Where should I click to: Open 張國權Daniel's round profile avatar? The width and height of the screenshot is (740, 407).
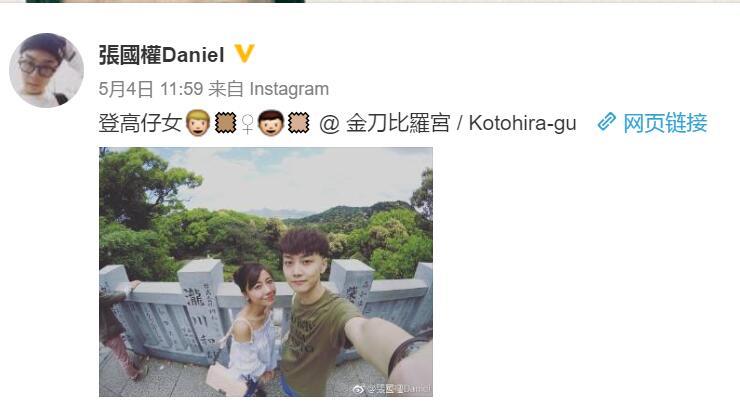pos(46,71)
